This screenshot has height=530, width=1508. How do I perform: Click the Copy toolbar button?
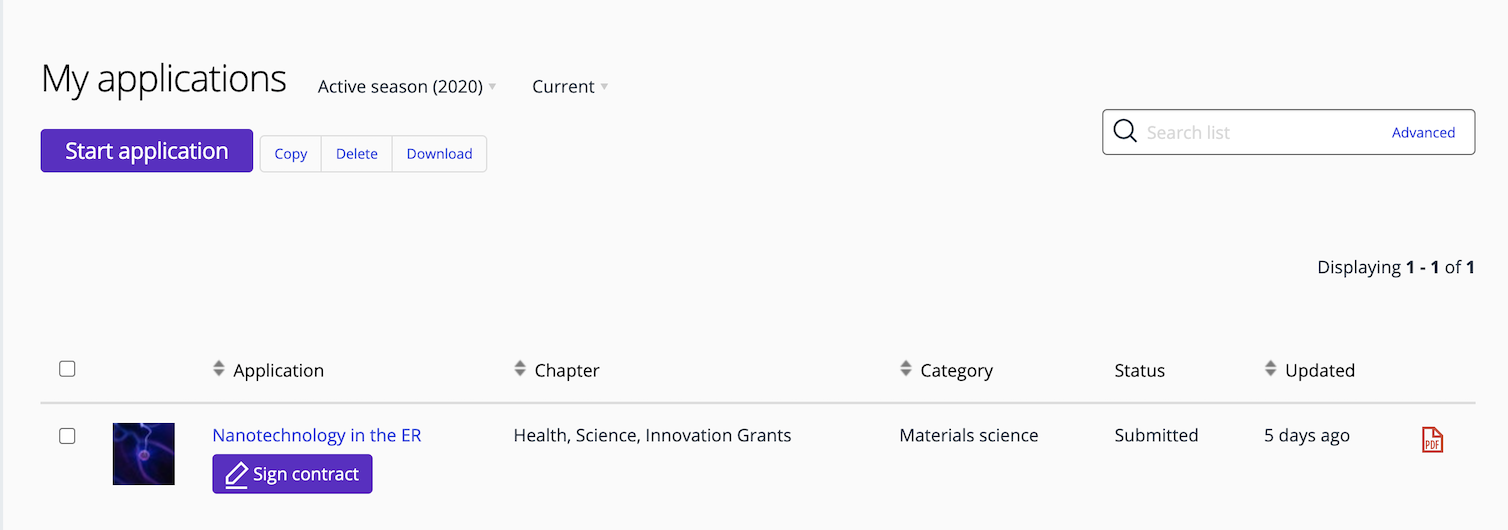tap(290, 154)
